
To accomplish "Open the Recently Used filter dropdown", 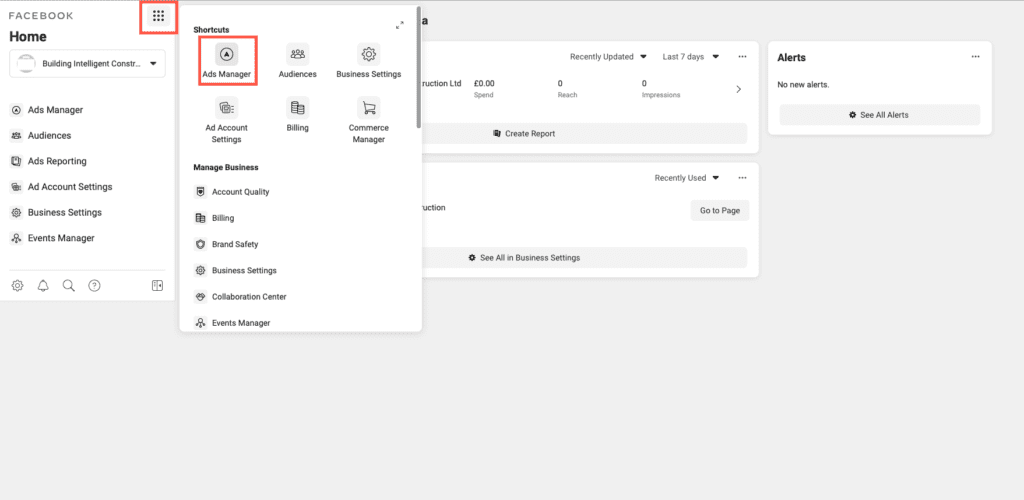I will 686,178.
